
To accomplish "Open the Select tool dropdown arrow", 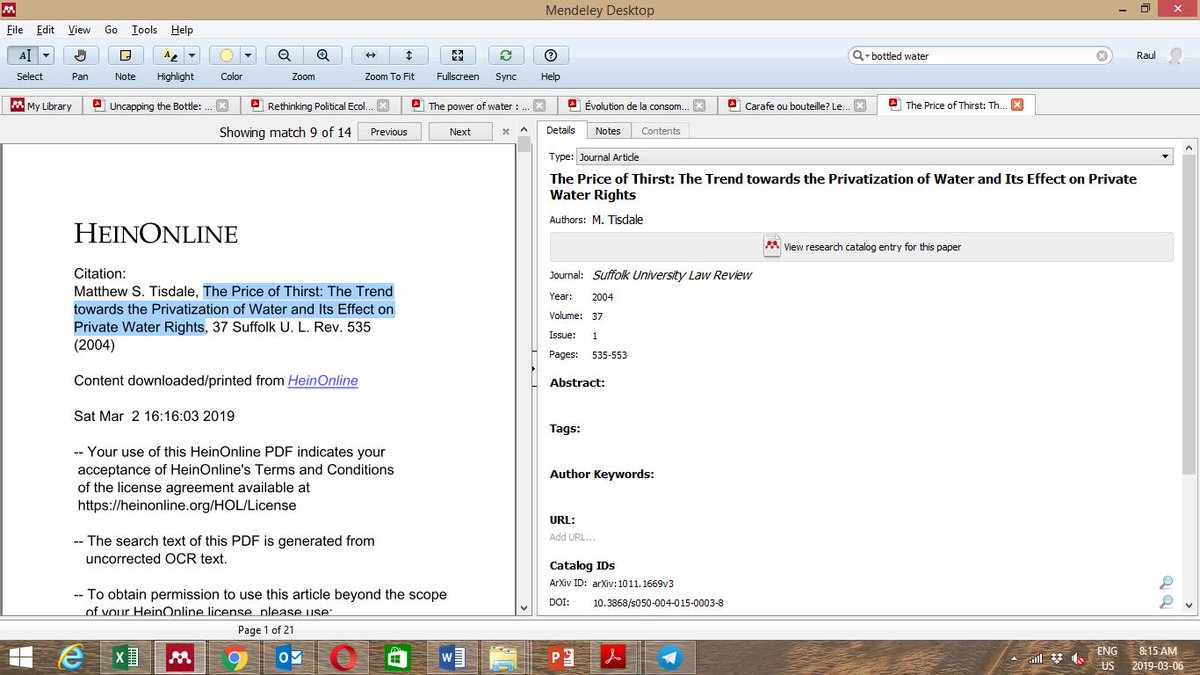I will coord(47,56).
